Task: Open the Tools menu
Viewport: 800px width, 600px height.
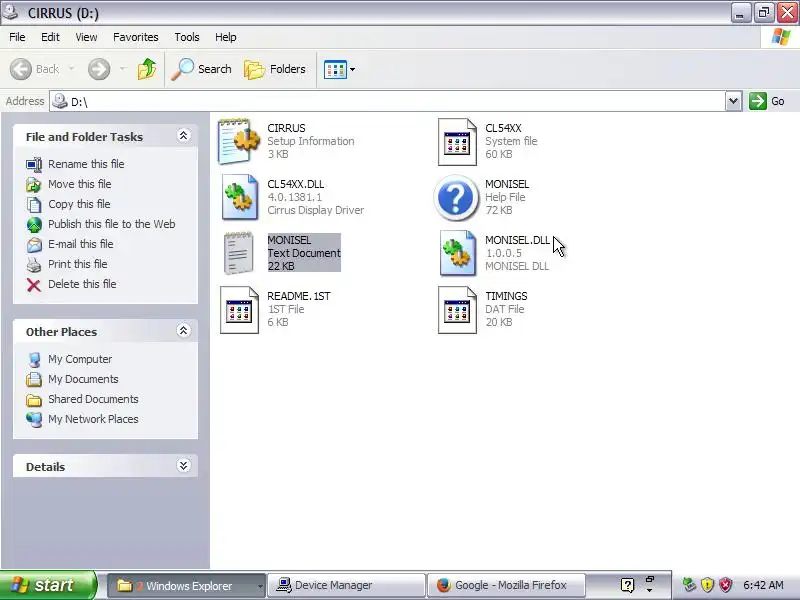Action: pyautogui.click(x=187, y=37)
